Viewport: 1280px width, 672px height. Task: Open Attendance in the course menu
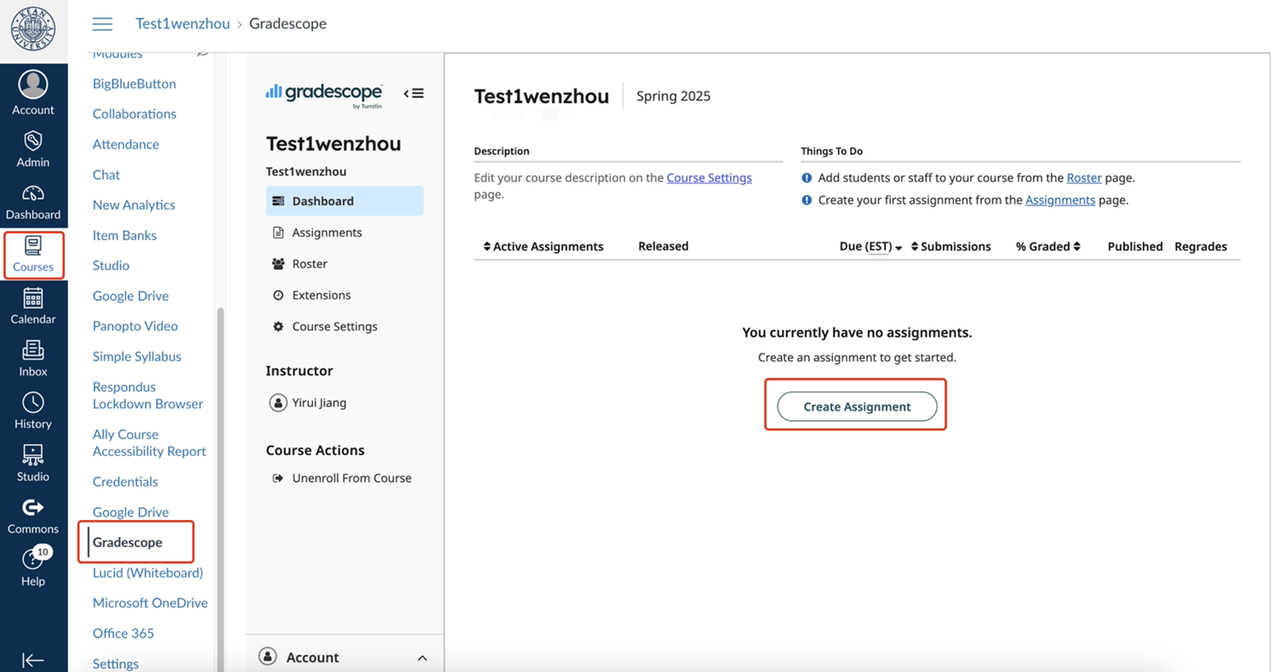[x=125, y=144]
